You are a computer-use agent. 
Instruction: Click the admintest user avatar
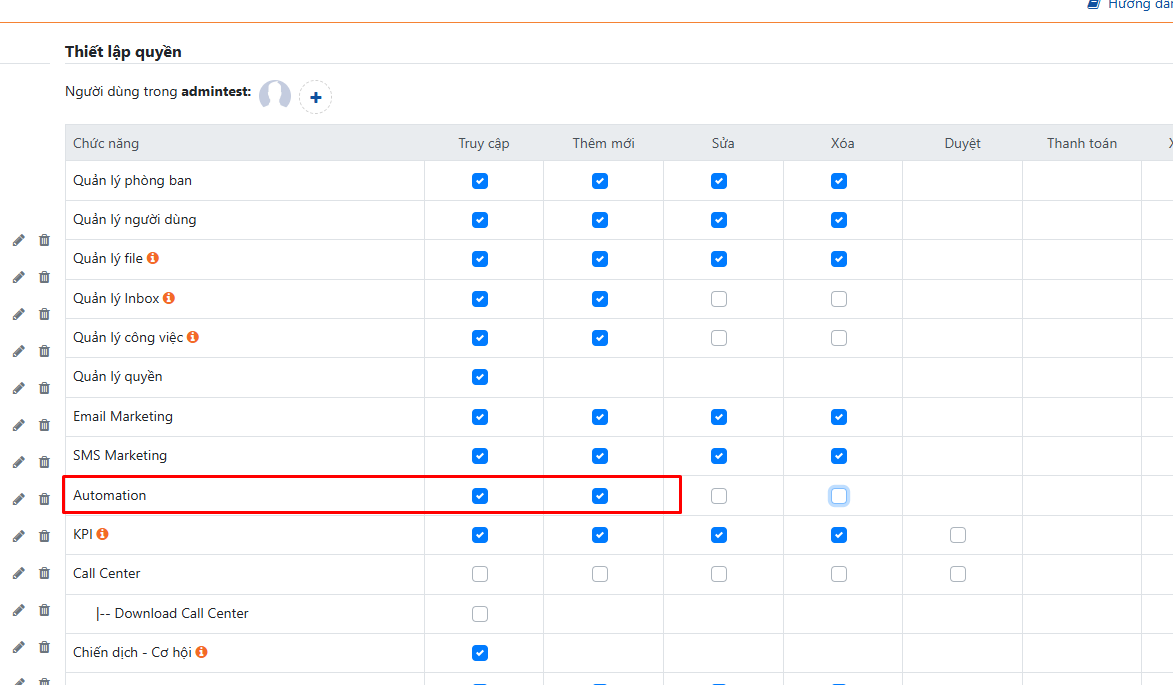[x=275, y=96]
